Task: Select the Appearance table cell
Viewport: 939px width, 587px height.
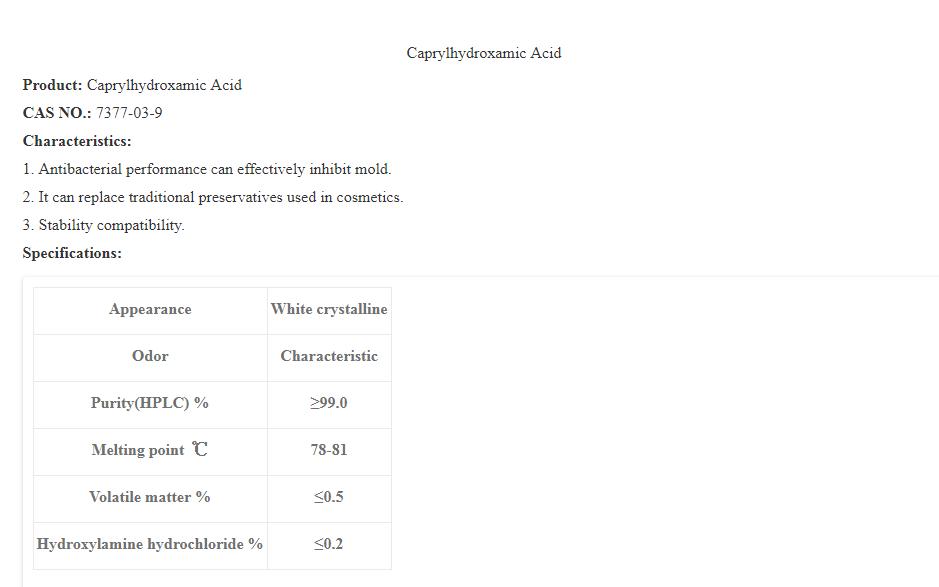Action: tap(150, 310)
